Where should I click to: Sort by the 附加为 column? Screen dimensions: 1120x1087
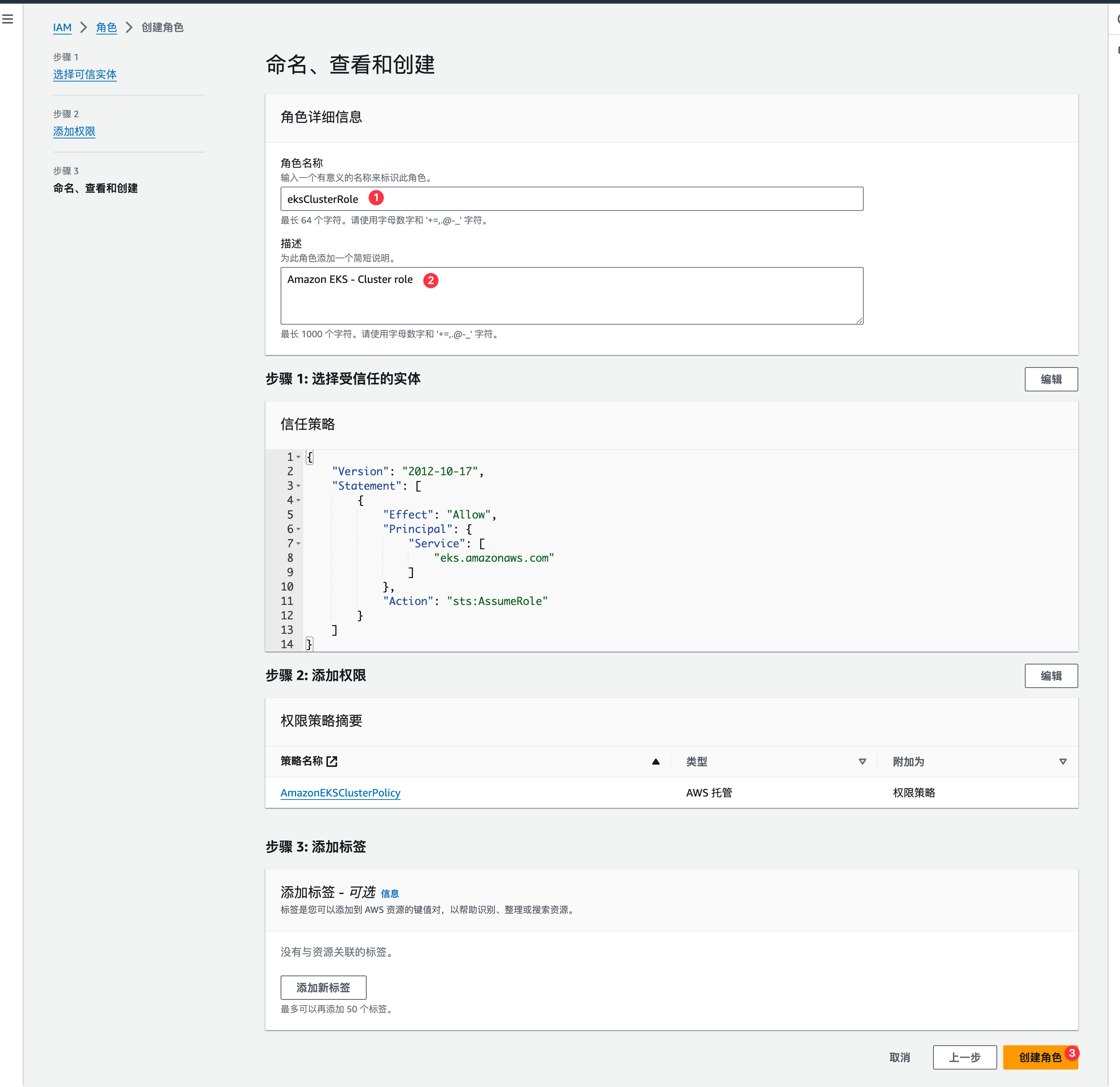(1063, 762)
